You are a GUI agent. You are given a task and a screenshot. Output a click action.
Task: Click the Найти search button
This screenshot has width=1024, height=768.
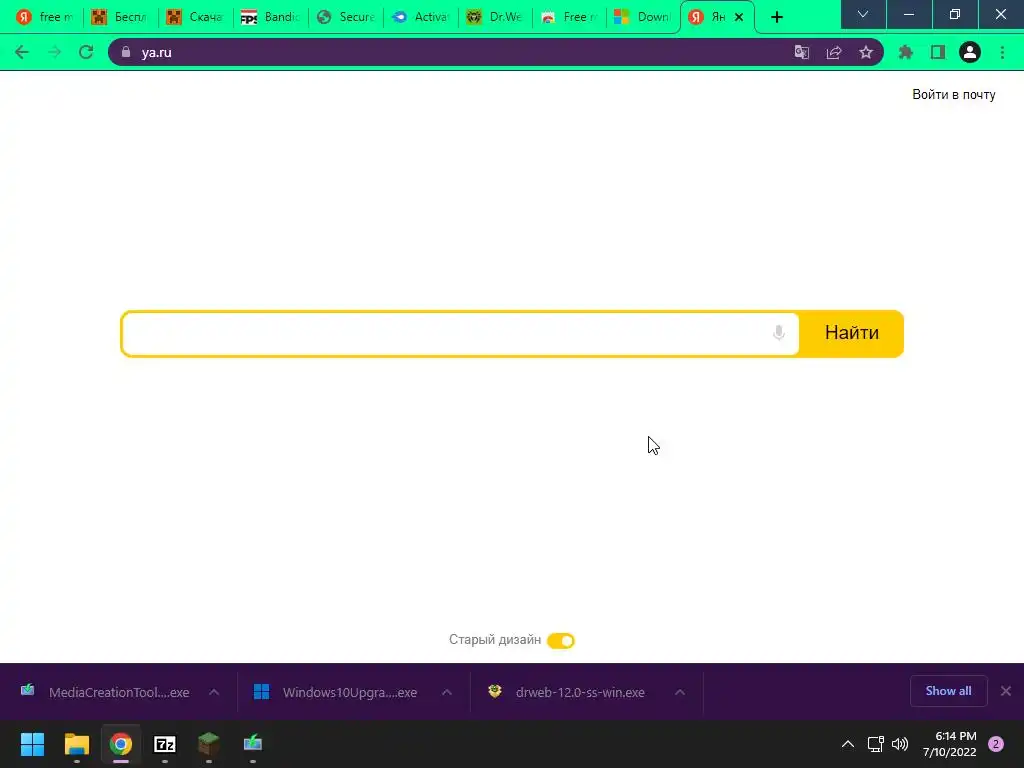[852, 333]
